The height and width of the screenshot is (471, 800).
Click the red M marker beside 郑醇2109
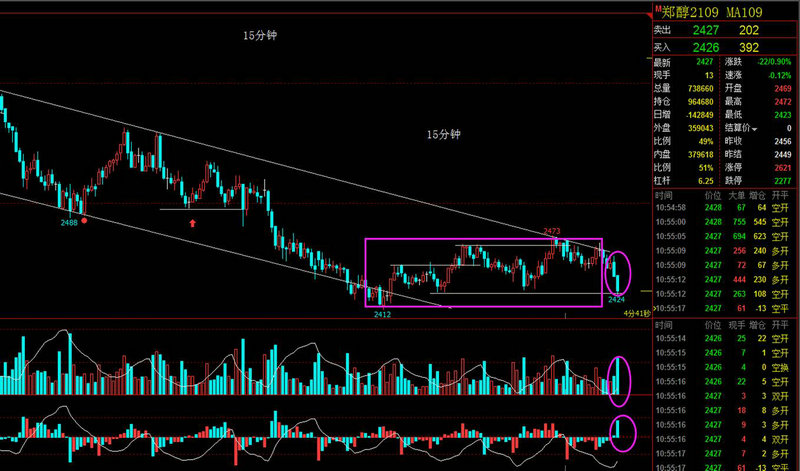coord(657,8)
